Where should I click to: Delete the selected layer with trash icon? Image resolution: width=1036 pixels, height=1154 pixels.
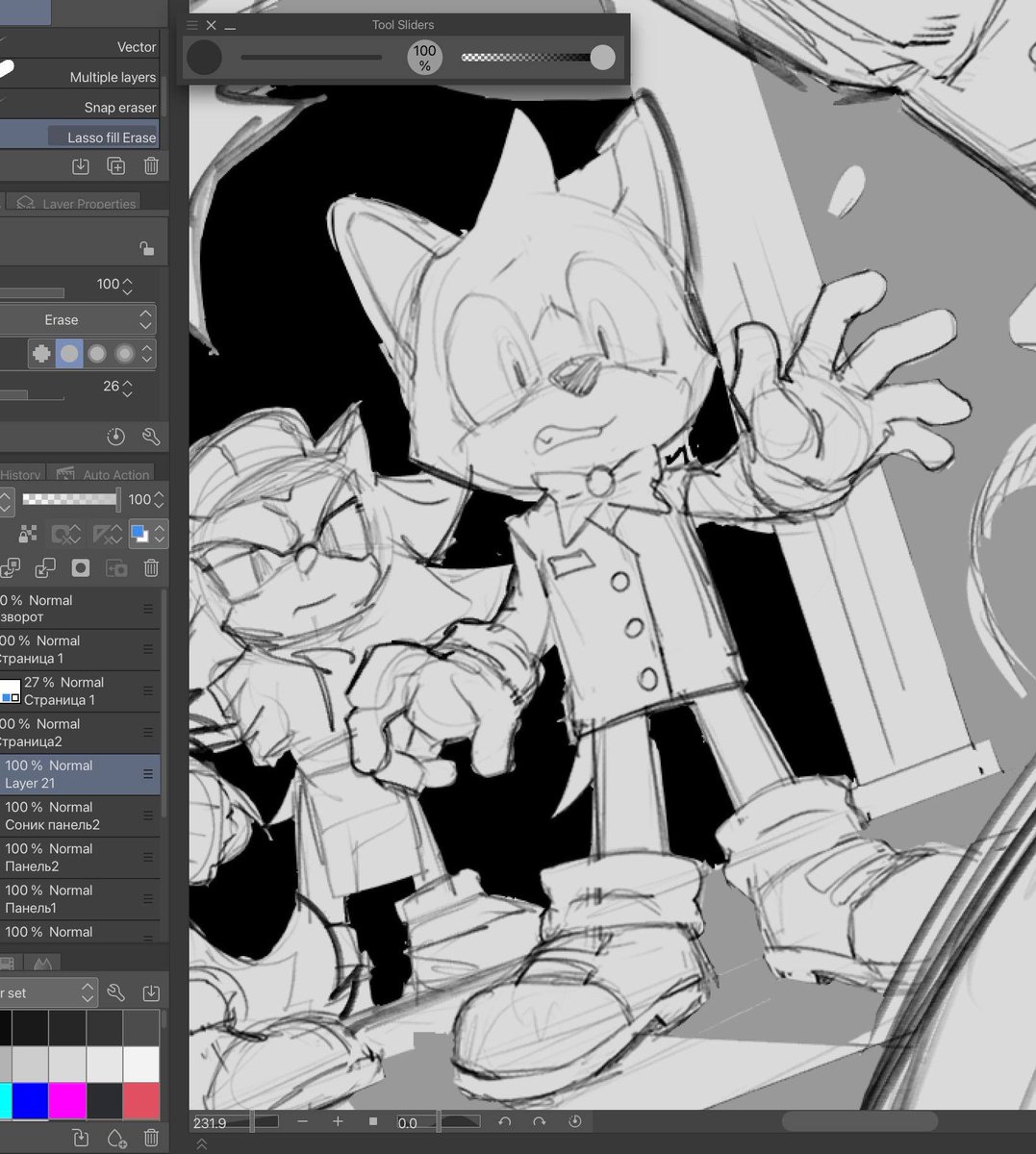tap(151, 568)
